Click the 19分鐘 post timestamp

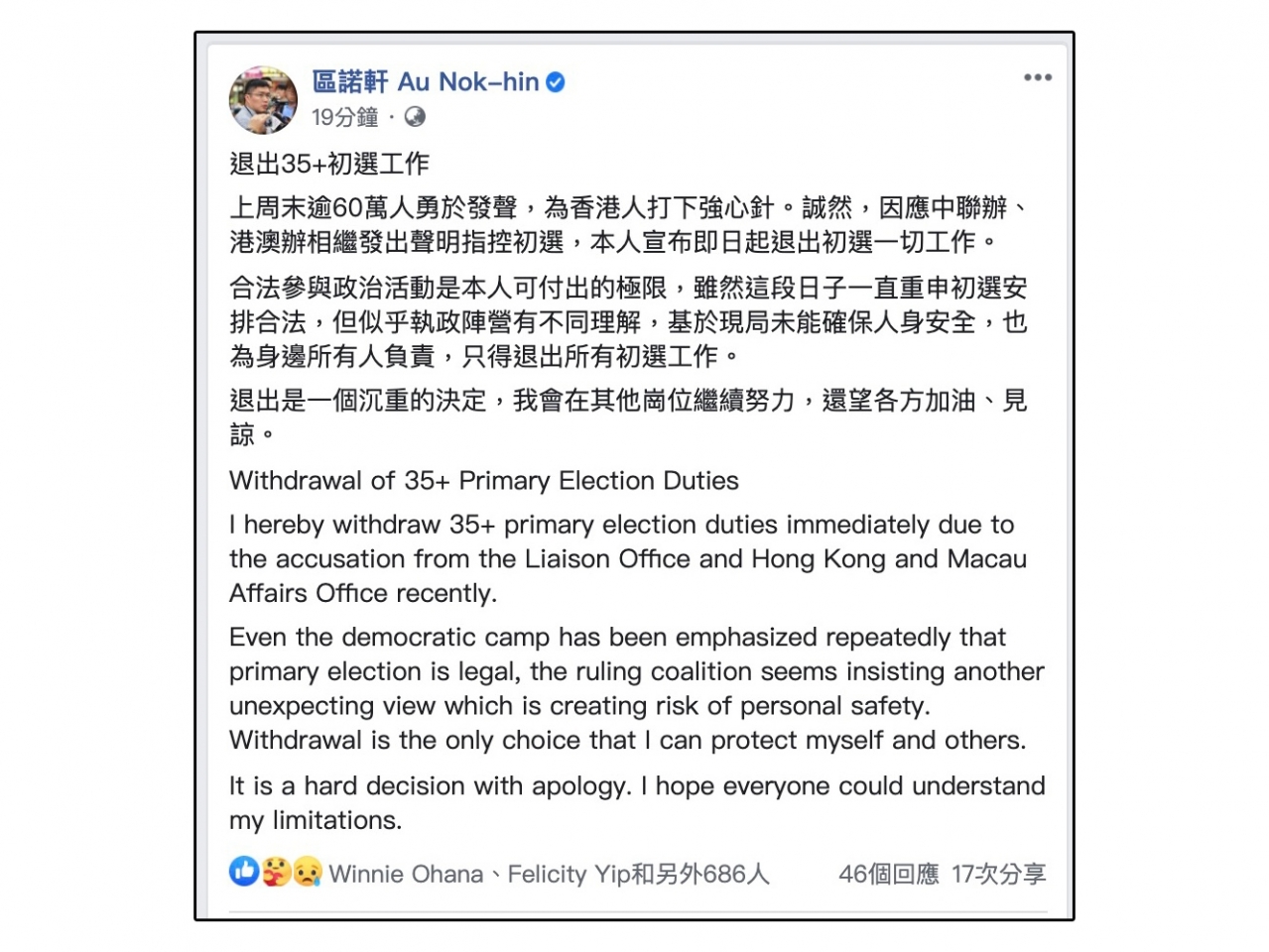(x=344, y=118)
